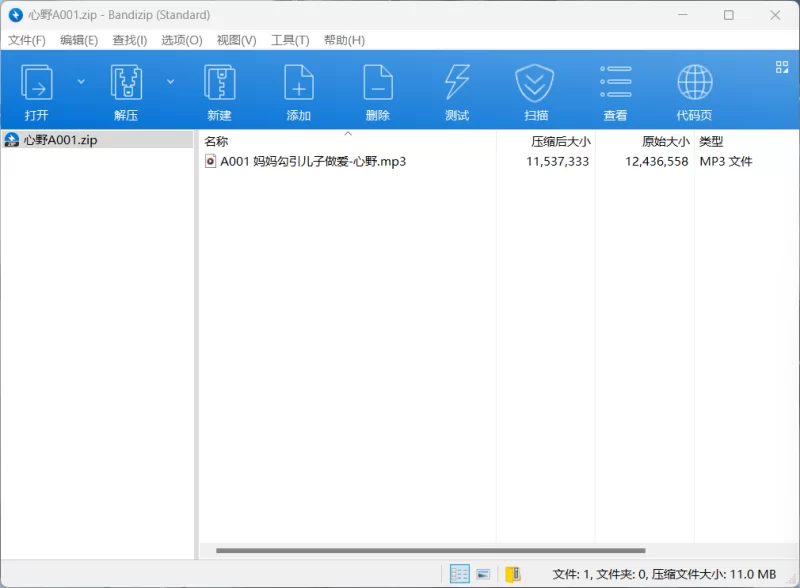Run the 测试 (Test archive) tool

click(x=457, y=82)
